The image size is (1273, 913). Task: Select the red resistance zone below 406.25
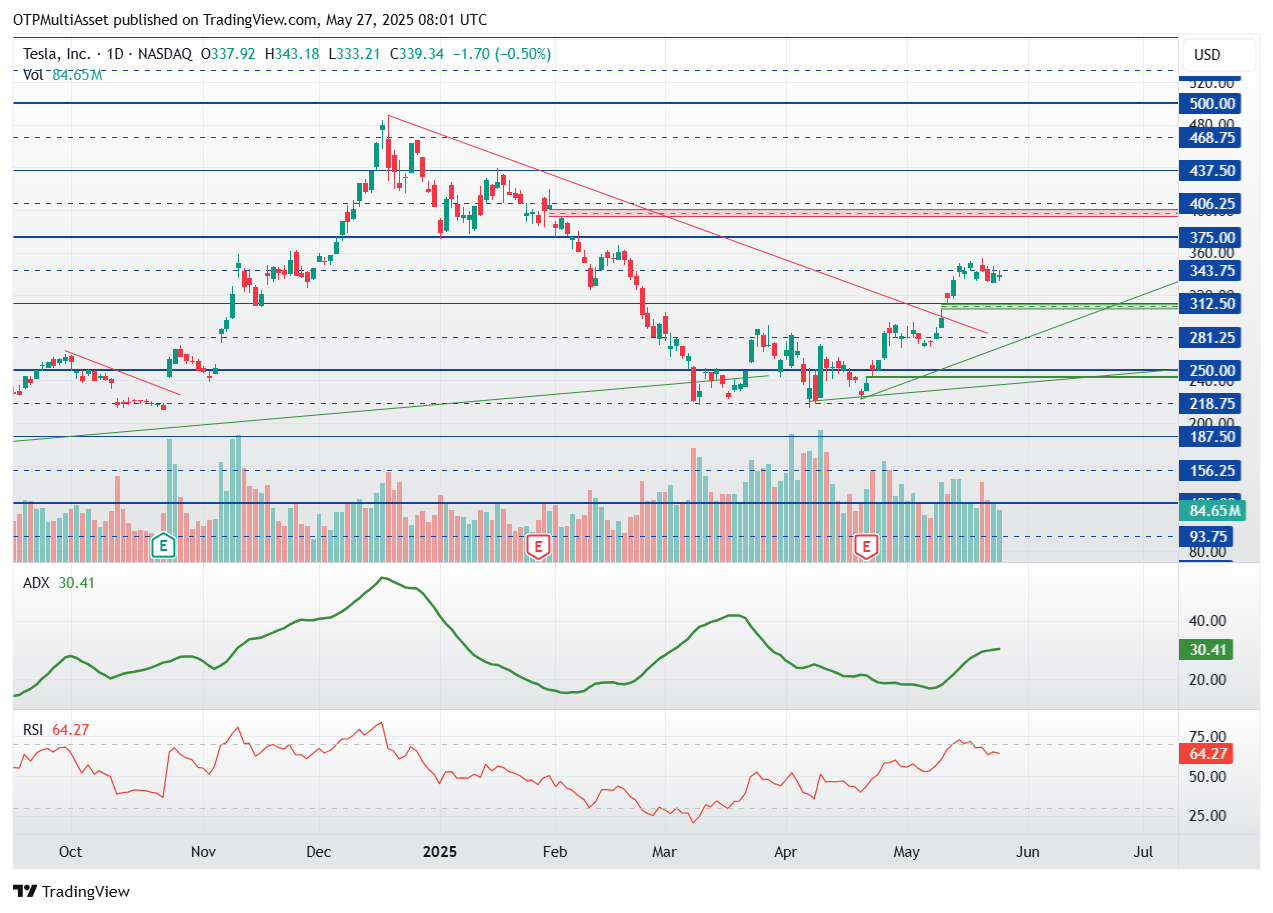point(860,213)
